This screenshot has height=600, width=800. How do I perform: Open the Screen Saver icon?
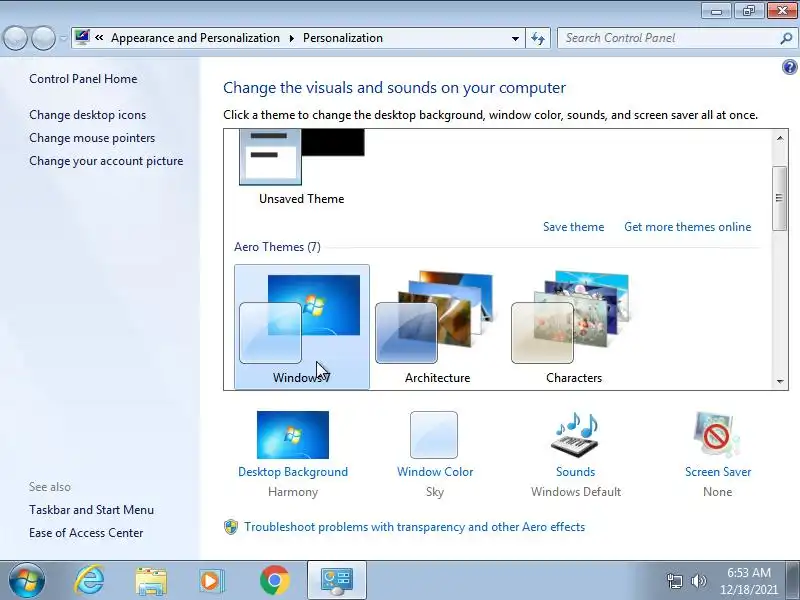coord(716,435)
